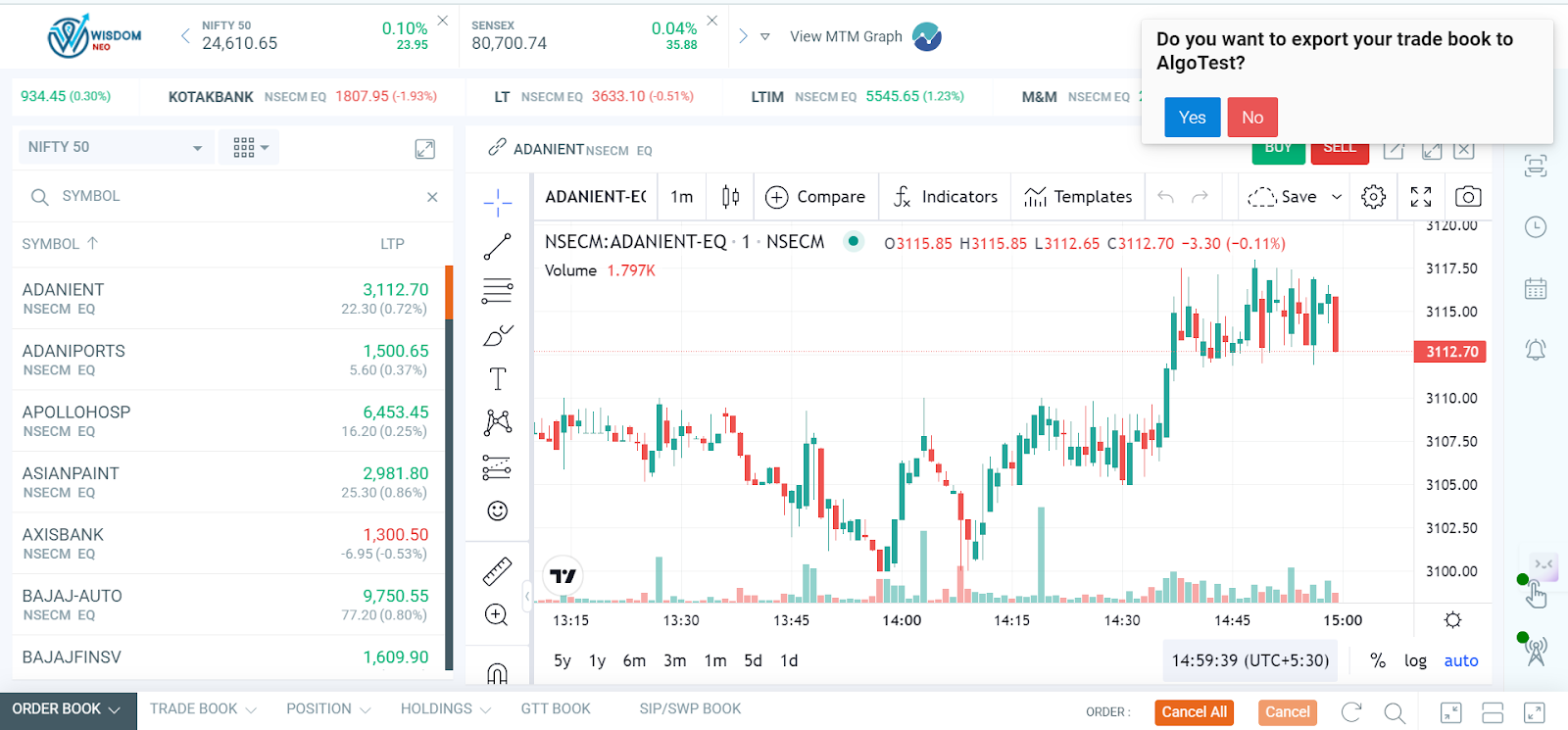Select the Text annotation tool

498,378
